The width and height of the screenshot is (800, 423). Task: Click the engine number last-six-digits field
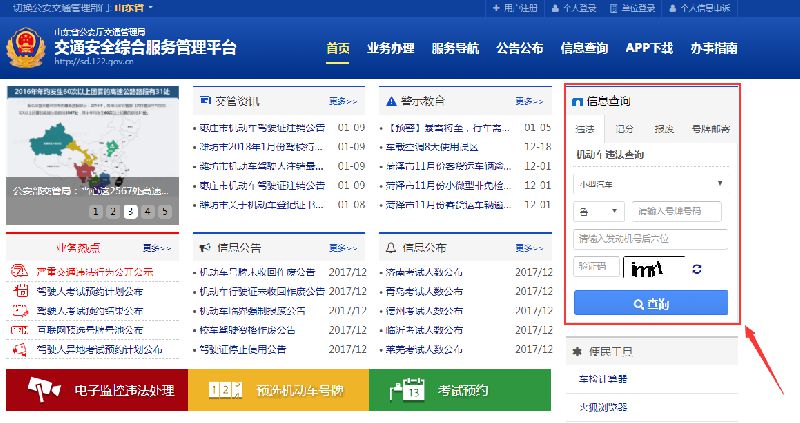click(x=650, y=239)
